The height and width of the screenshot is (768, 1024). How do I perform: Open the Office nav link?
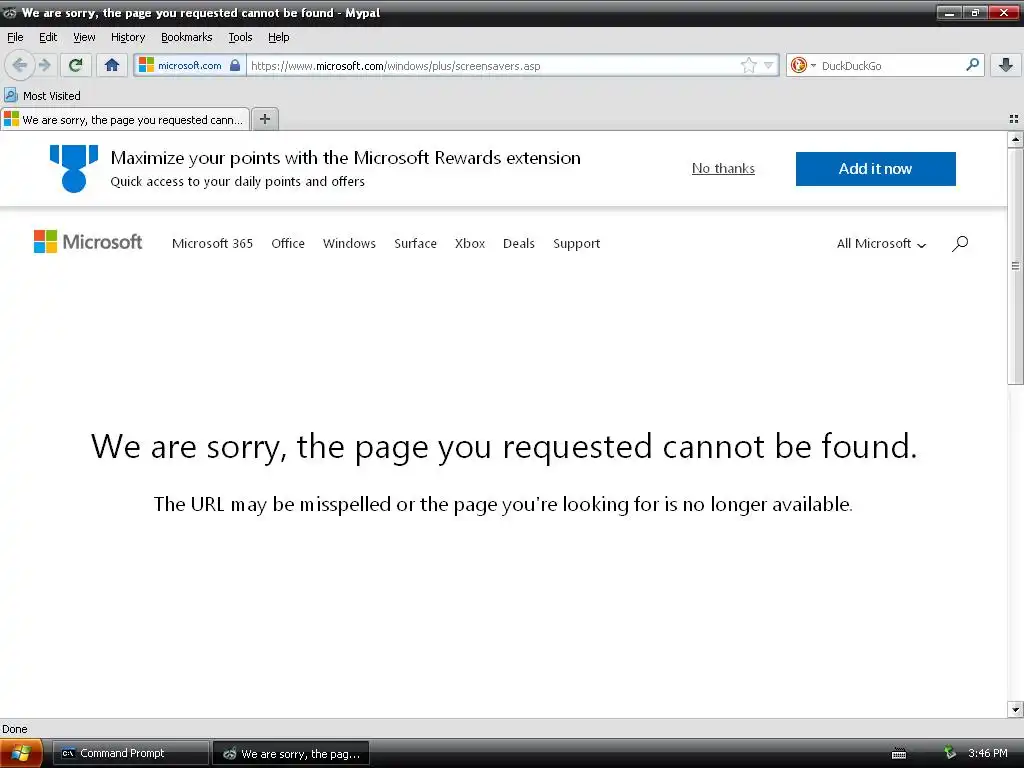point(288,244)
